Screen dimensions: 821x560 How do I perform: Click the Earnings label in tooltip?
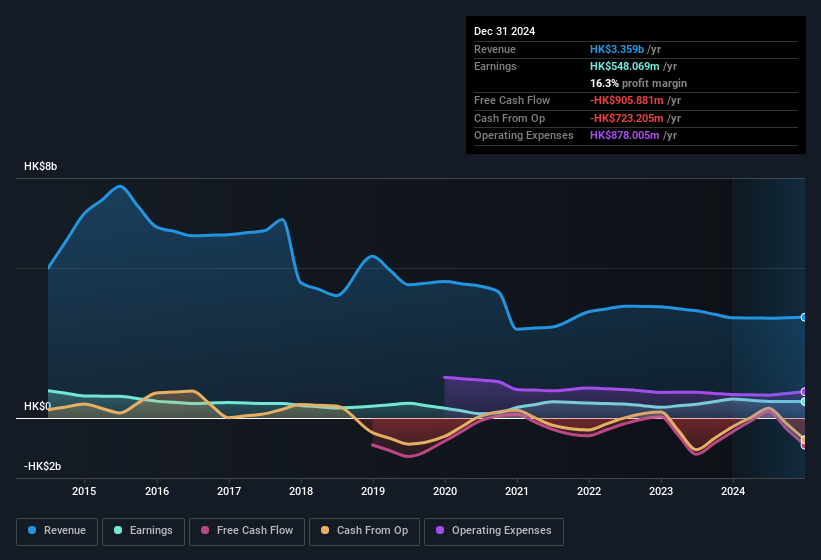coord(495,66)
